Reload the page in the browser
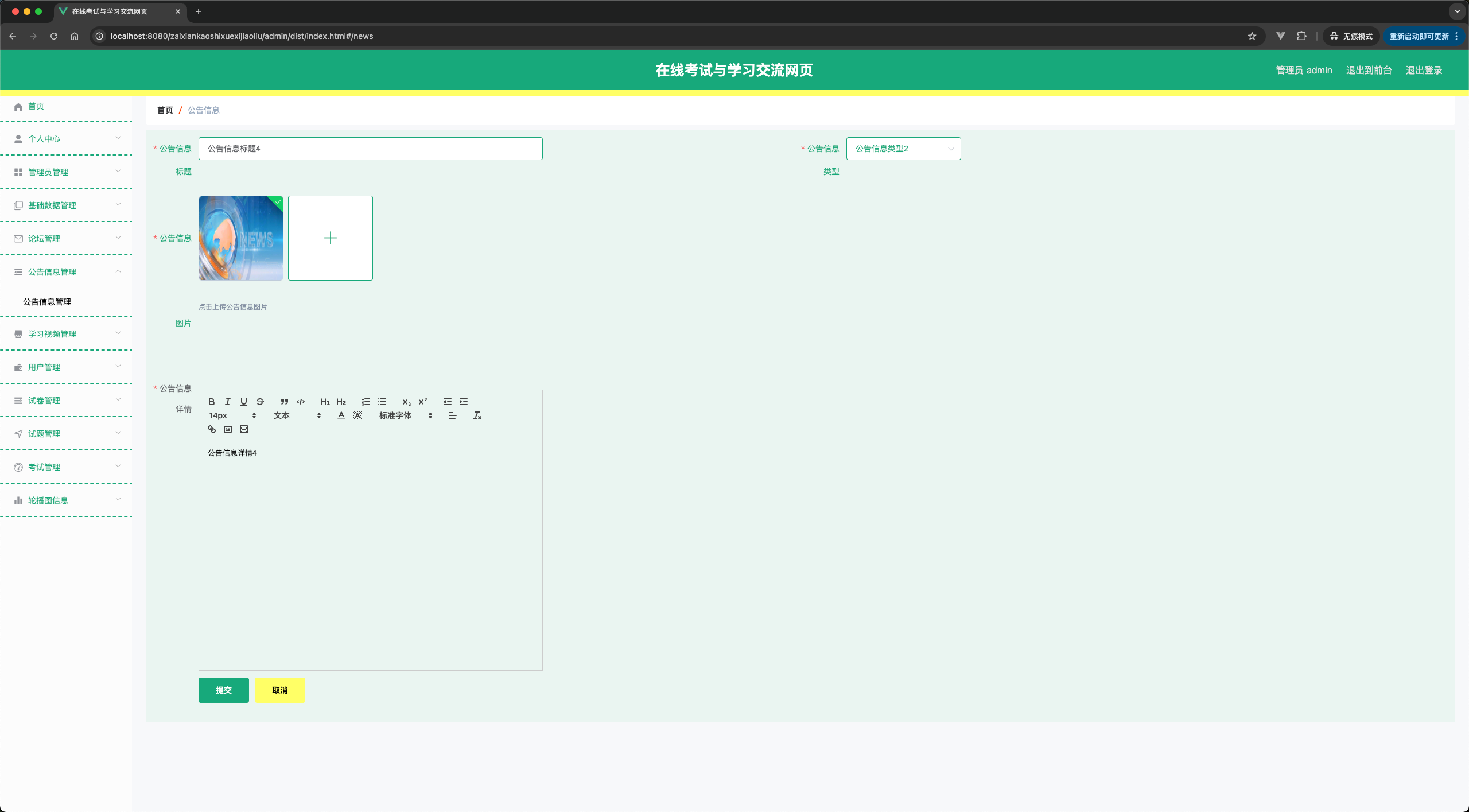The width and height of the screenshot is (1469, 812). [x=54, y=36]
